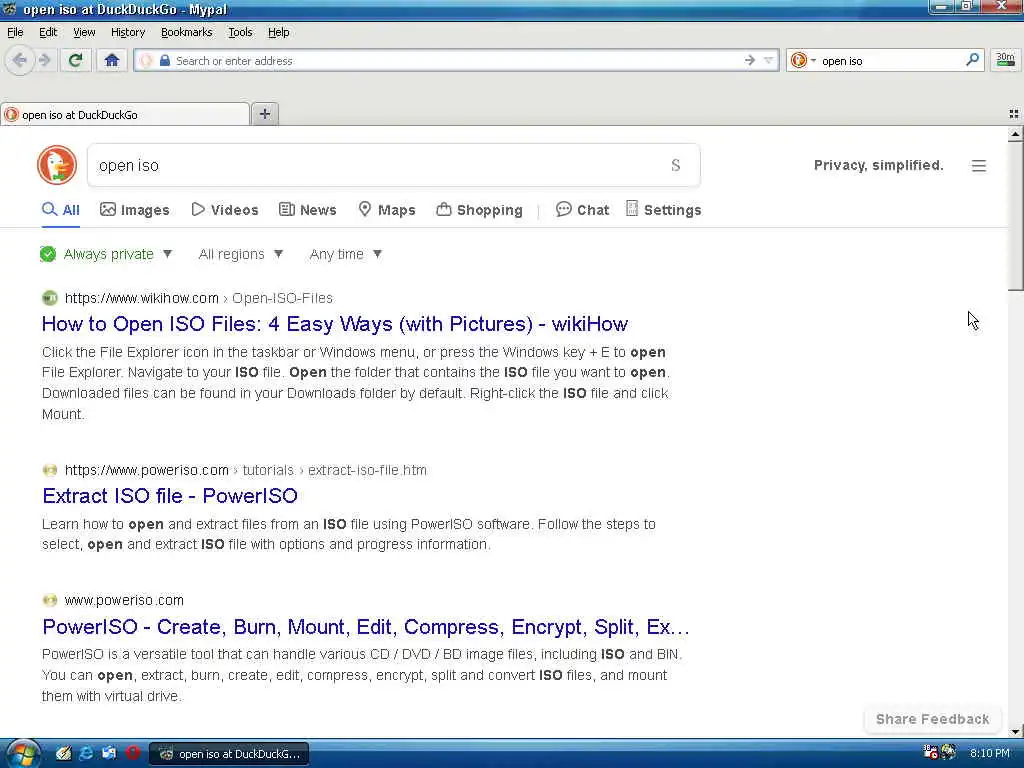The height and width of the screenshot is (768, 1024).
Task: Click the tab list grid icon
Action: [x=1014, y=114]
